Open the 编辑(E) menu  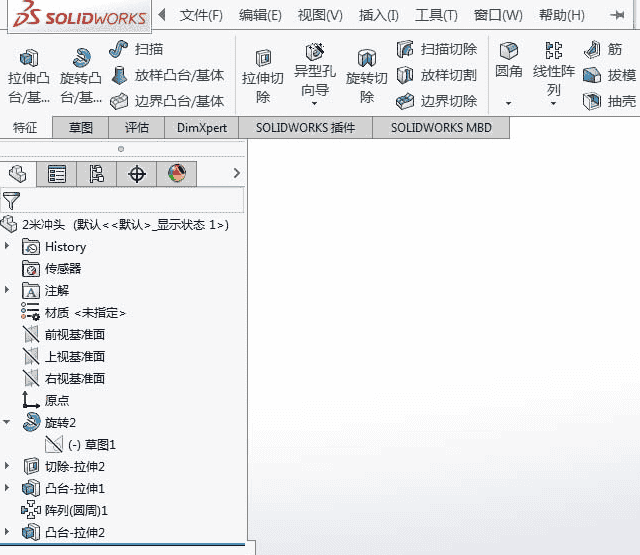[x=260, y=16]
